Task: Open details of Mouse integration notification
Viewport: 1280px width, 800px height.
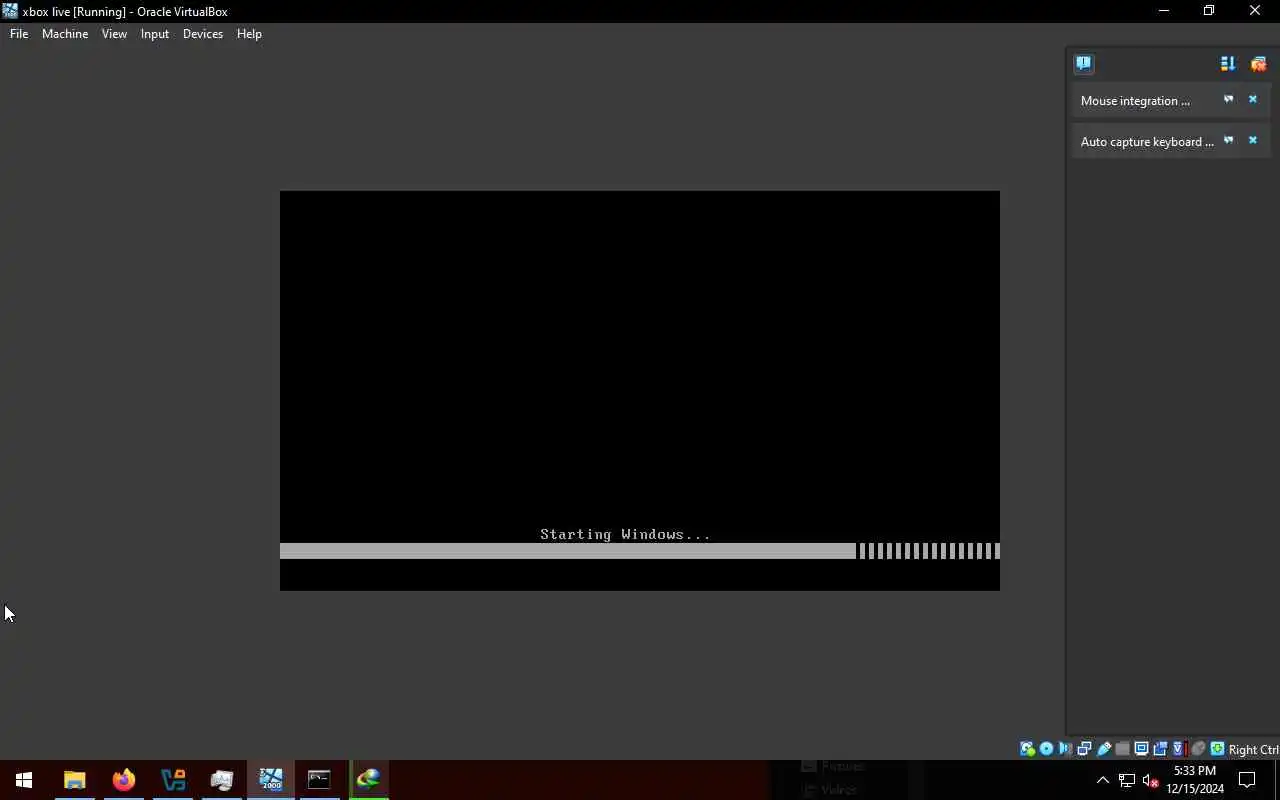Action: (x=1229, y=99)
